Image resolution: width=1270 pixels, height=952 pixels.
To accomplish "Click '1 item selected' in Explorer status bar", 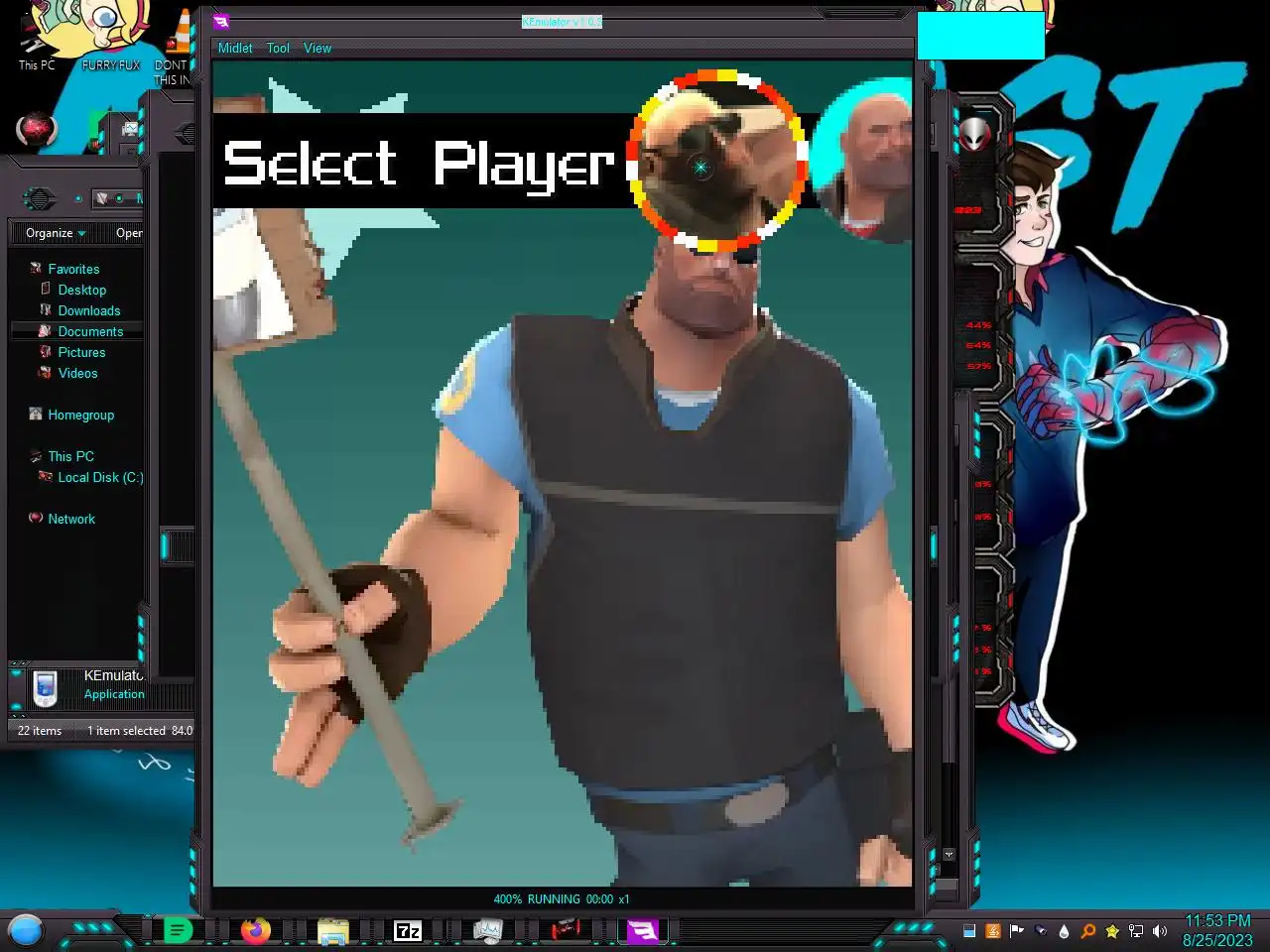I will [126, 731].
